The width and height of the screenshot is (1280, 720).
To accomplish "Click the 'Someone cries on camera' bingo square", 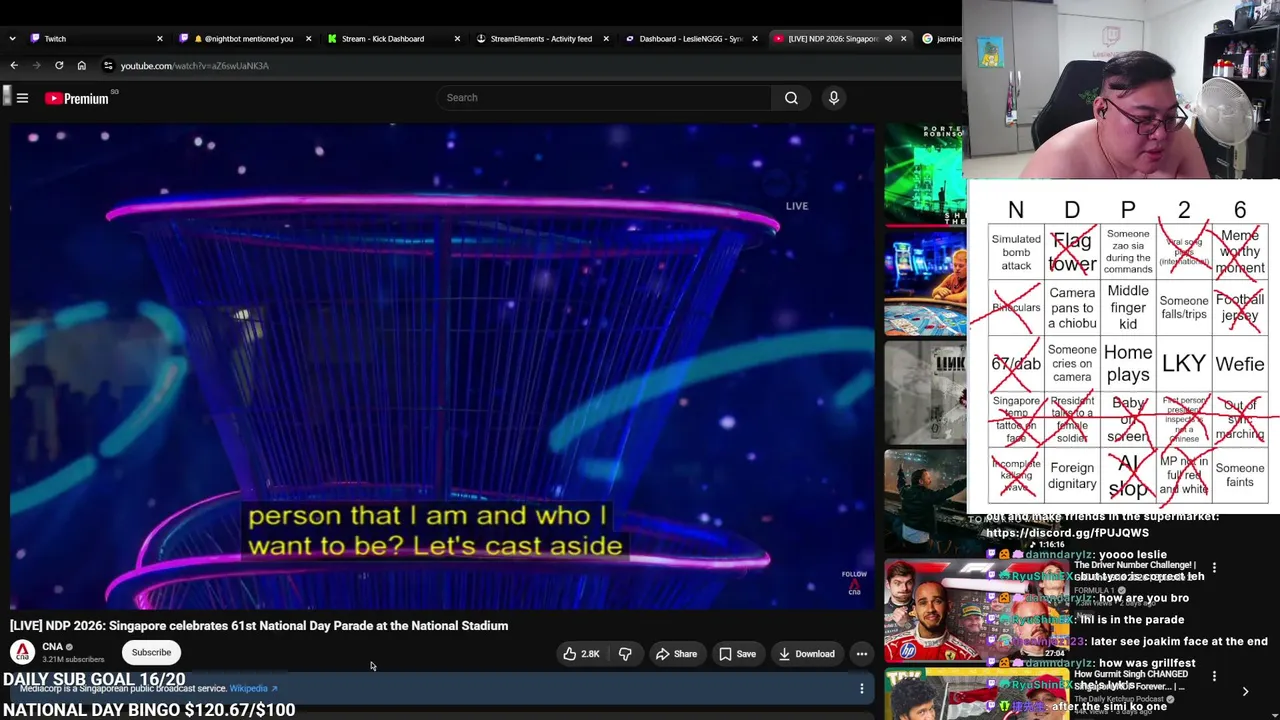I will pos(1072,364).
